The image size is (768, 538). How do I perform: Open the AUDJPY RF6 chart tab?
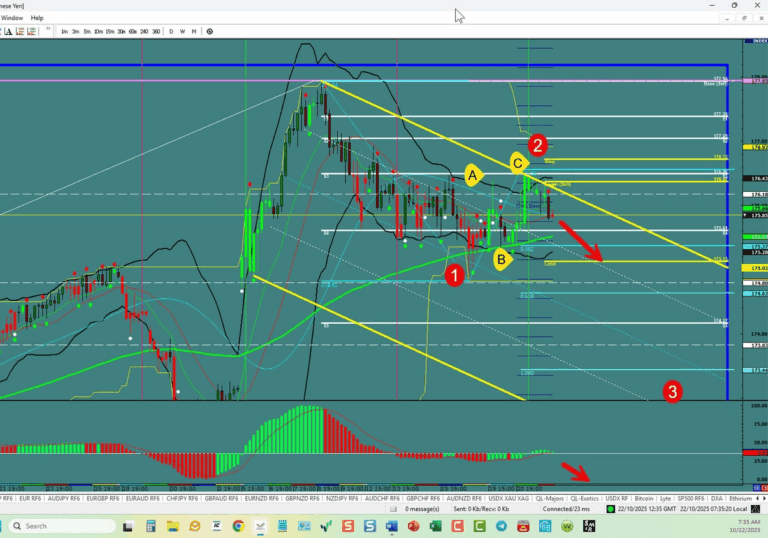[64, 498]
